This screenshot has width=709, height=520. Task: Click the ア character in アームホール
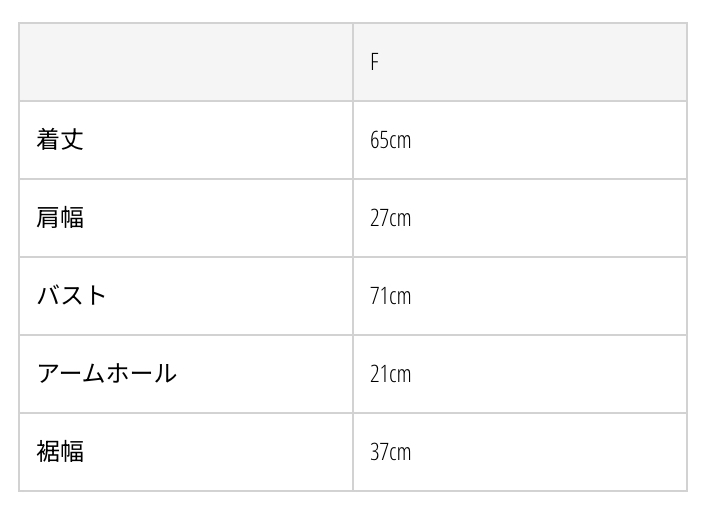(x=48, y=374)
